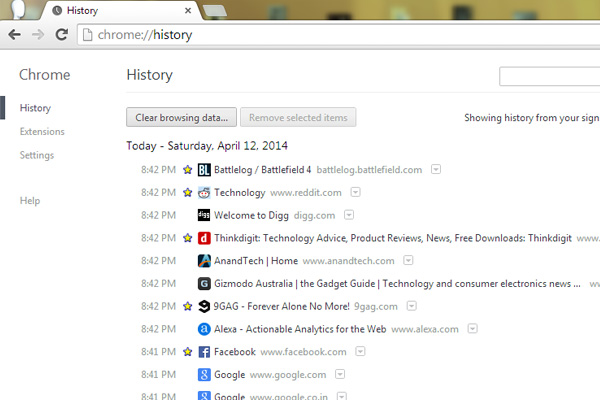The width and height of the screenshot is (600, 400).
Task: Click the page icon in address bar
Action: point(88,35)
